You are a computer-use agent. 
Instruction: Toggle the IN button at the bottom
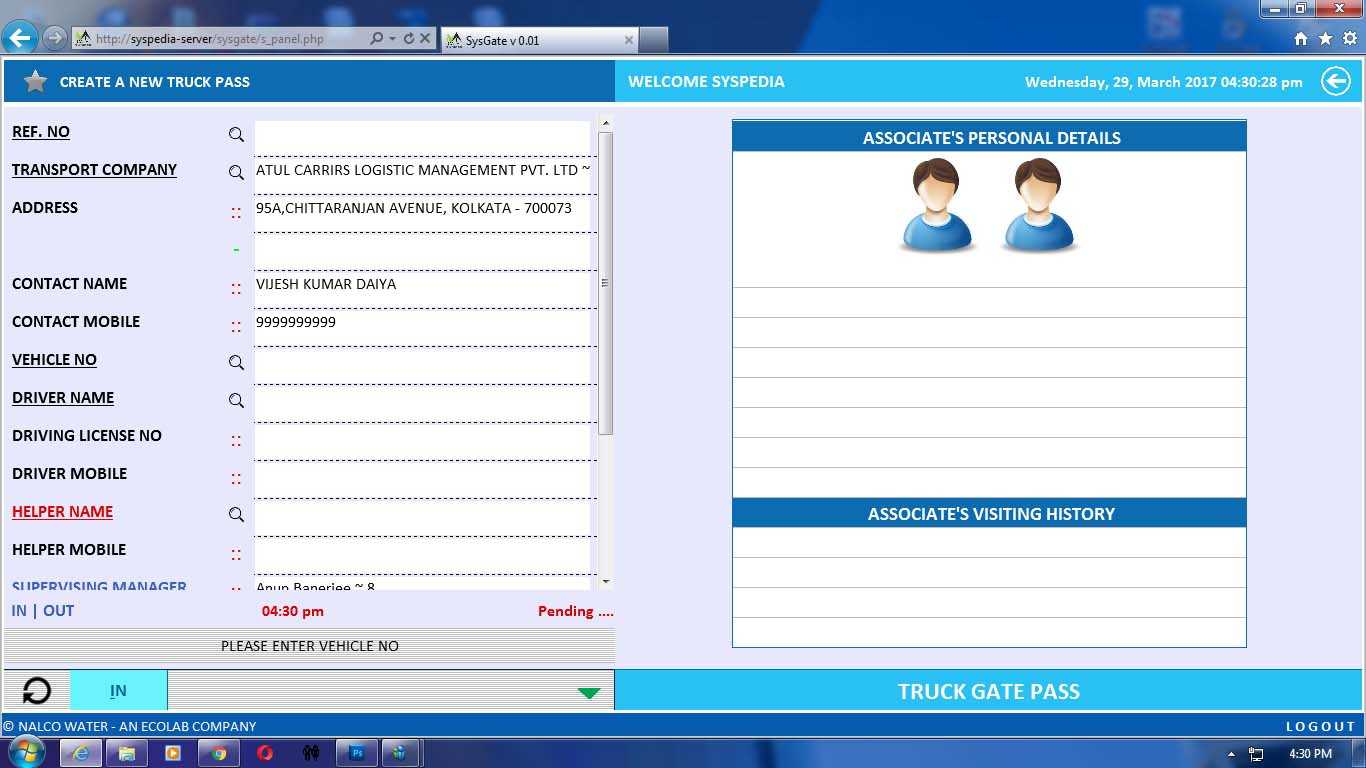point(118,691)
